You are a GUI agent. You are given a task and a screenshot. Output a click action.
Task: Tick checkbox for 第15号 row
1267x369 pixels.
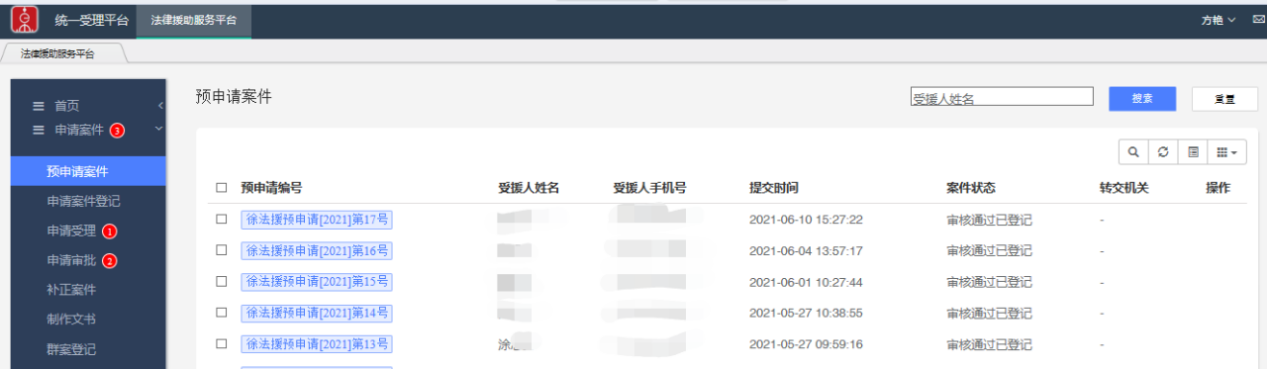point(221,282)
